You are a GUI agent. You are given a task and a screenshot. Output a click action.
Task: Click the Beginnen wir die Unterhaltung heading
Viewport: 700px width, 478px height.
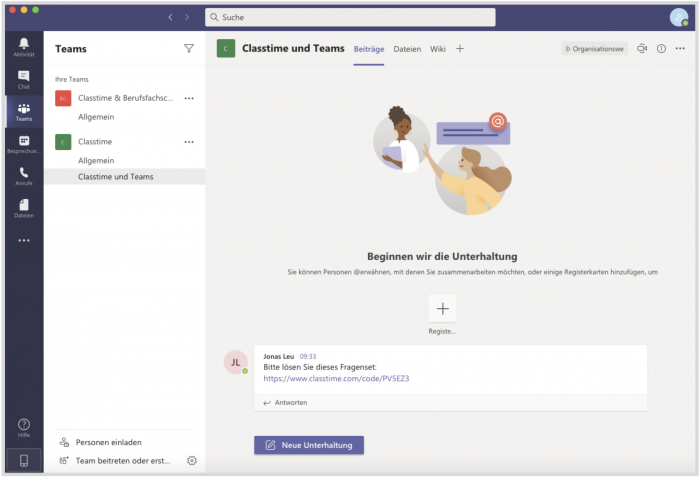442,257
